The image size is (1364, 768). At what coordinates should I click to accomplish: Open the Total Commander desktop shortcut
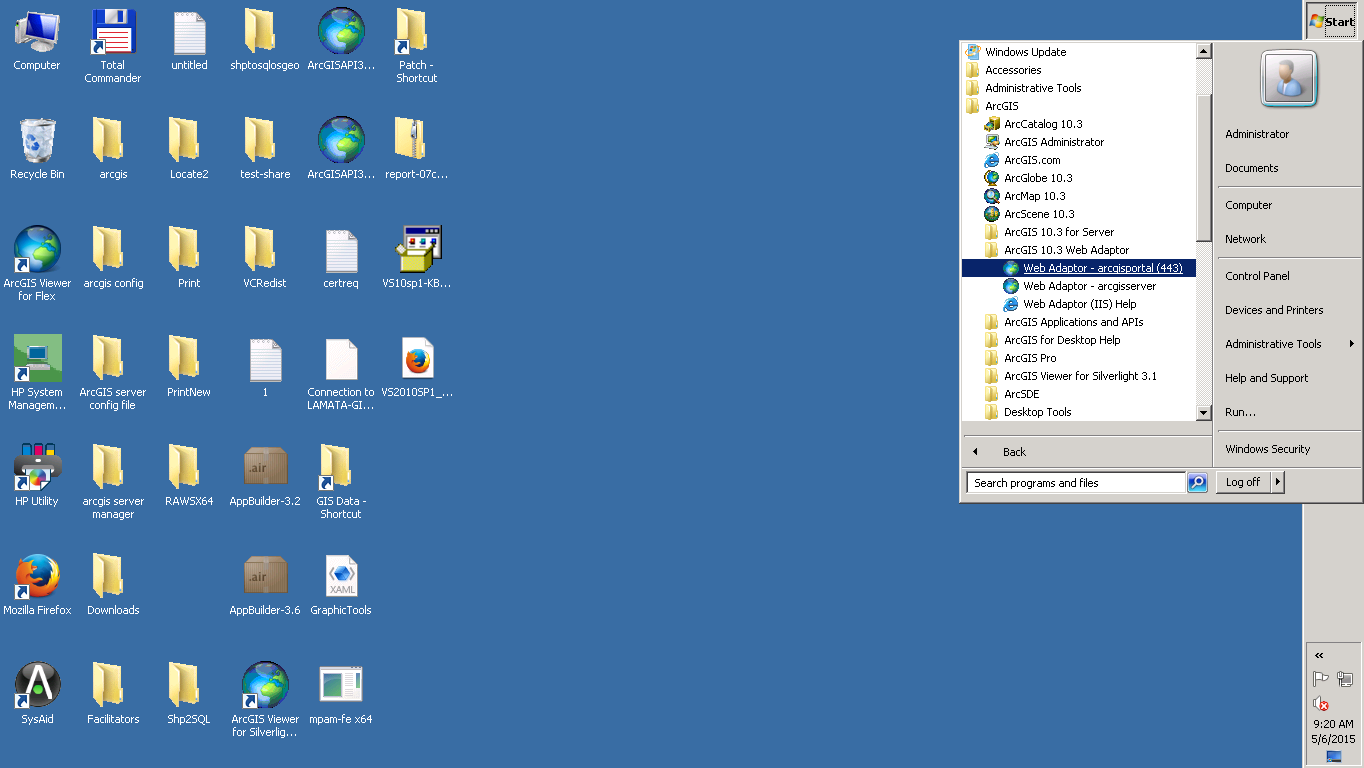(113, 46)
